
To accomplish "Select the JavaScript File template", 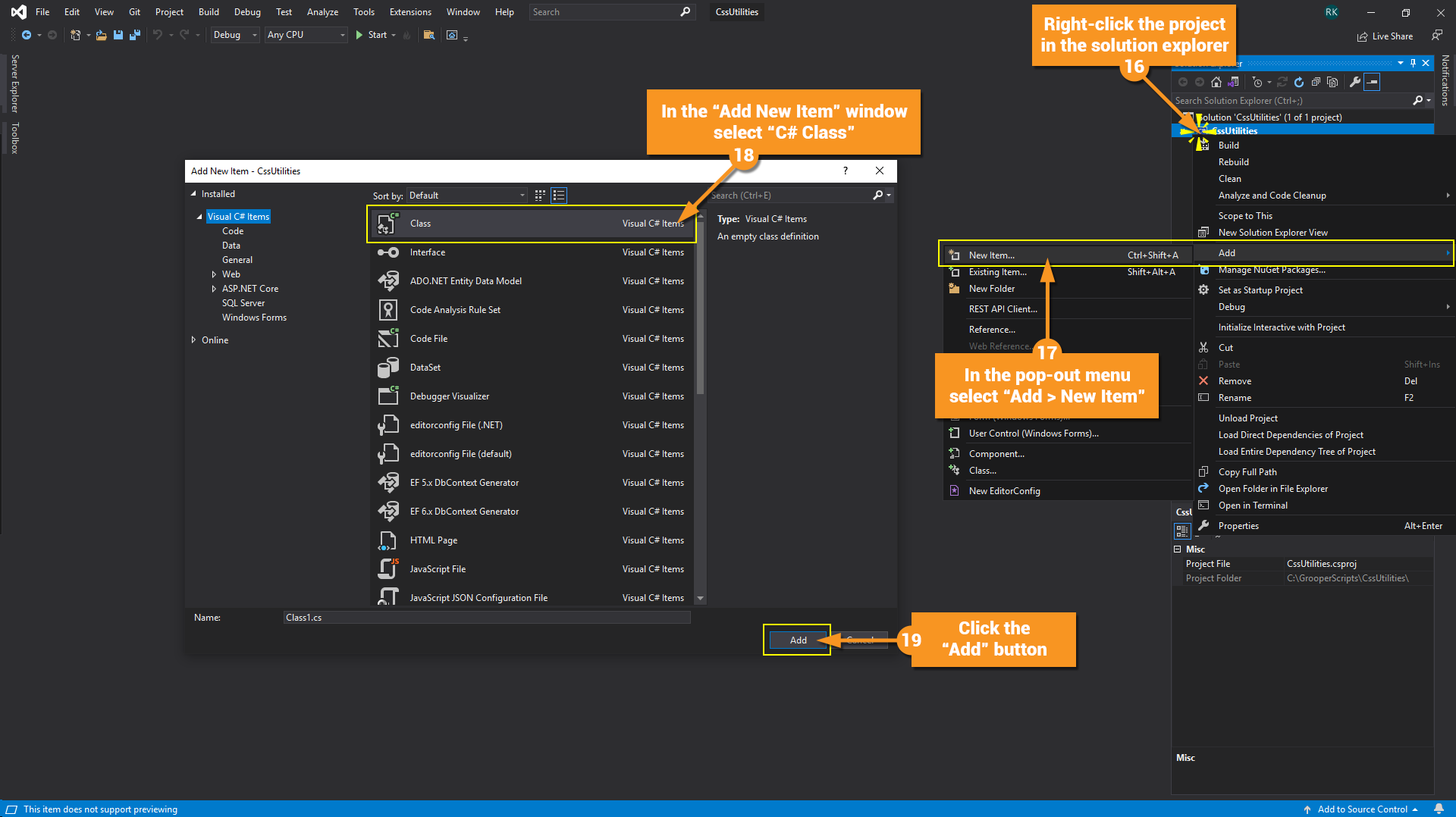I will [x=531, y=569].
